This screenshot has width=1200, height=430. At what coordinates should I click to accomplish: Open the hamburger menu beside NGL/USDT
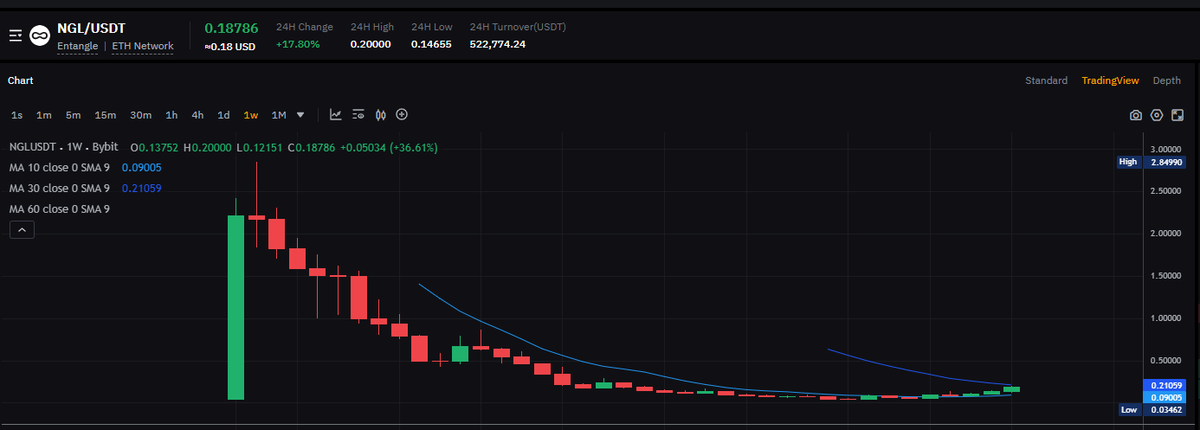point(15,37)
